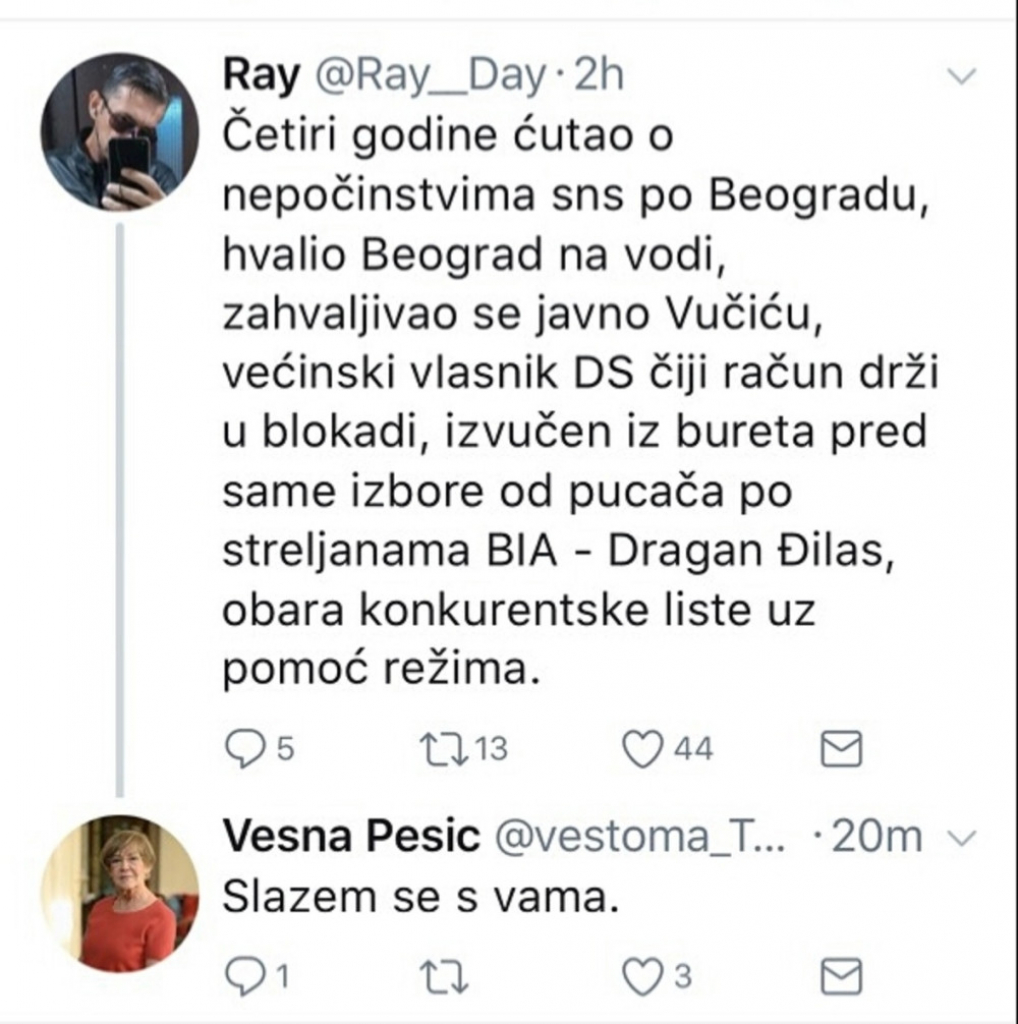
Task: Click Ray's profile picture
Action: [x=120, y=130]
